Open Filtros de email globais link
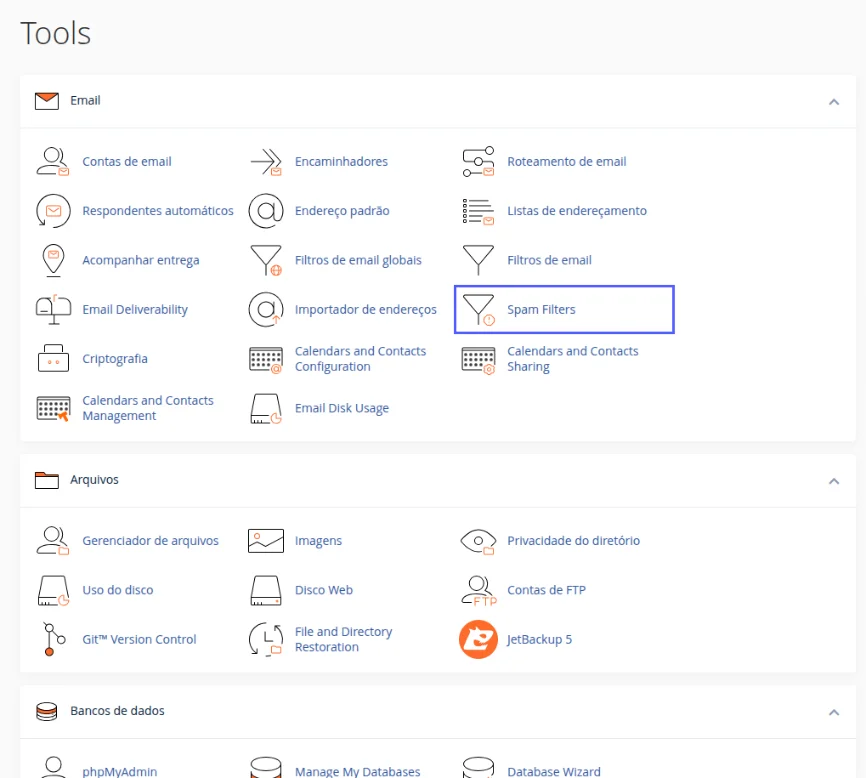 358,260
